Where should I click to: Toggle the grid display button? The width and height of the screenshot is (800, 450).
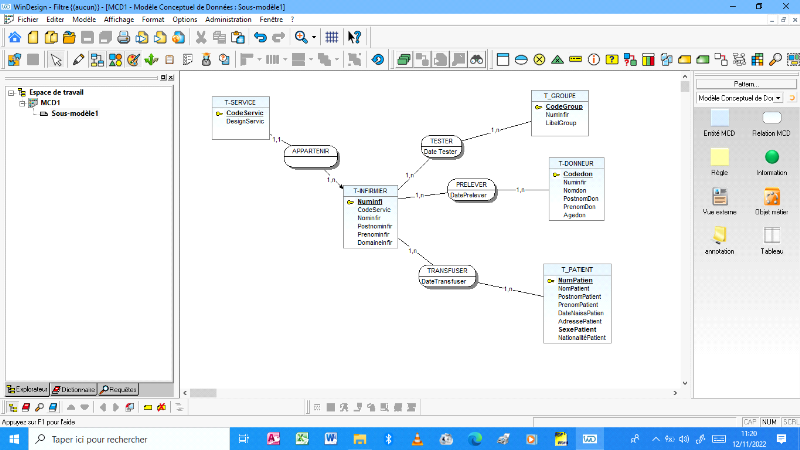[331, 37]
